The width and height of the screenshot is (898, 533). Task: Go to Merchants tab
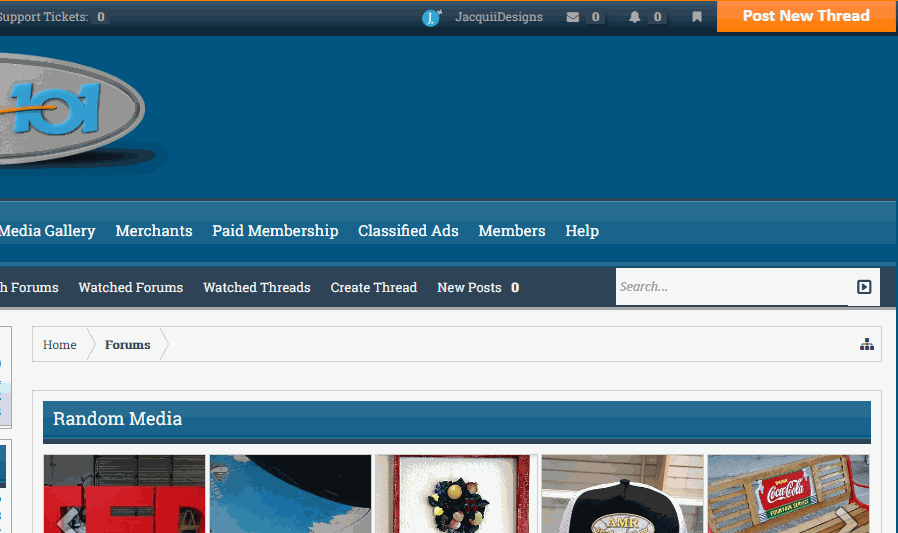[x=153, y=231]
